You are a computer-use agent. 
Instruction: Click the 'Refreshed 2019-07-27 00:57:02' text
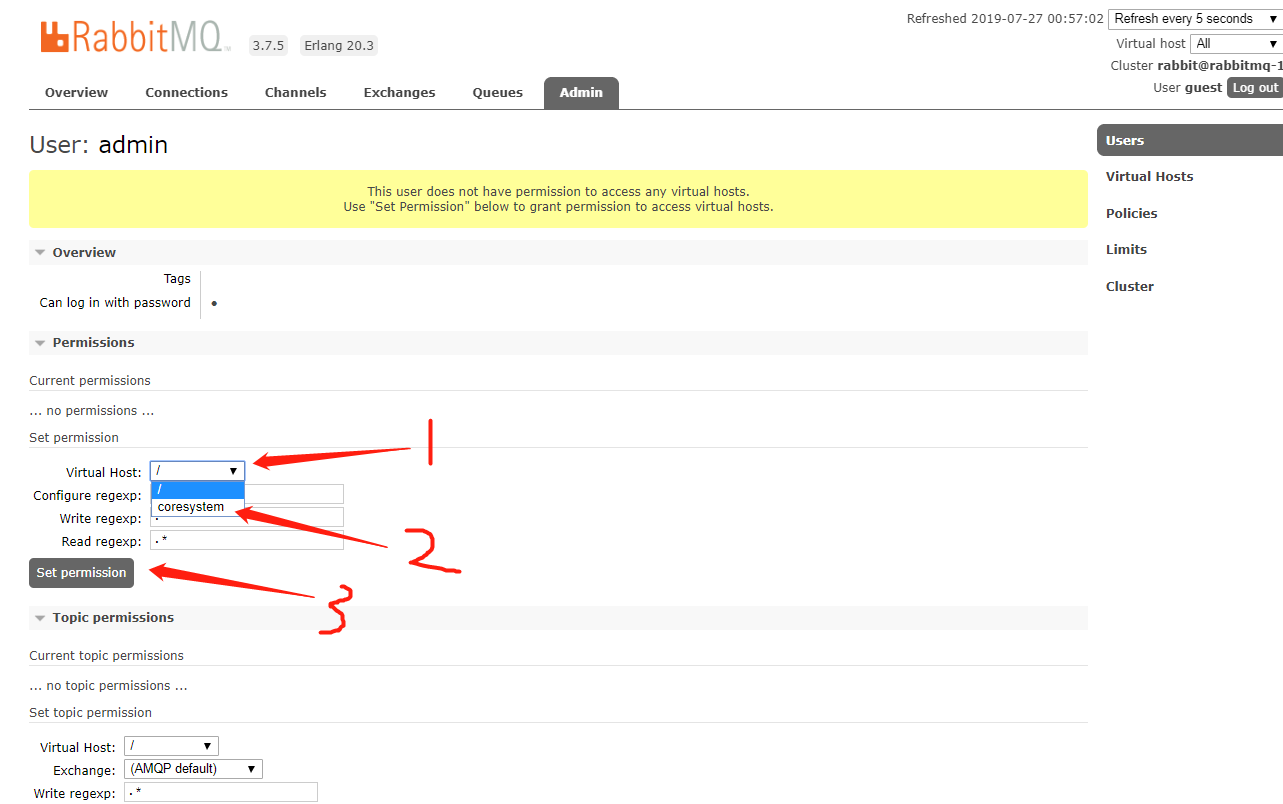pos(1005,19)
